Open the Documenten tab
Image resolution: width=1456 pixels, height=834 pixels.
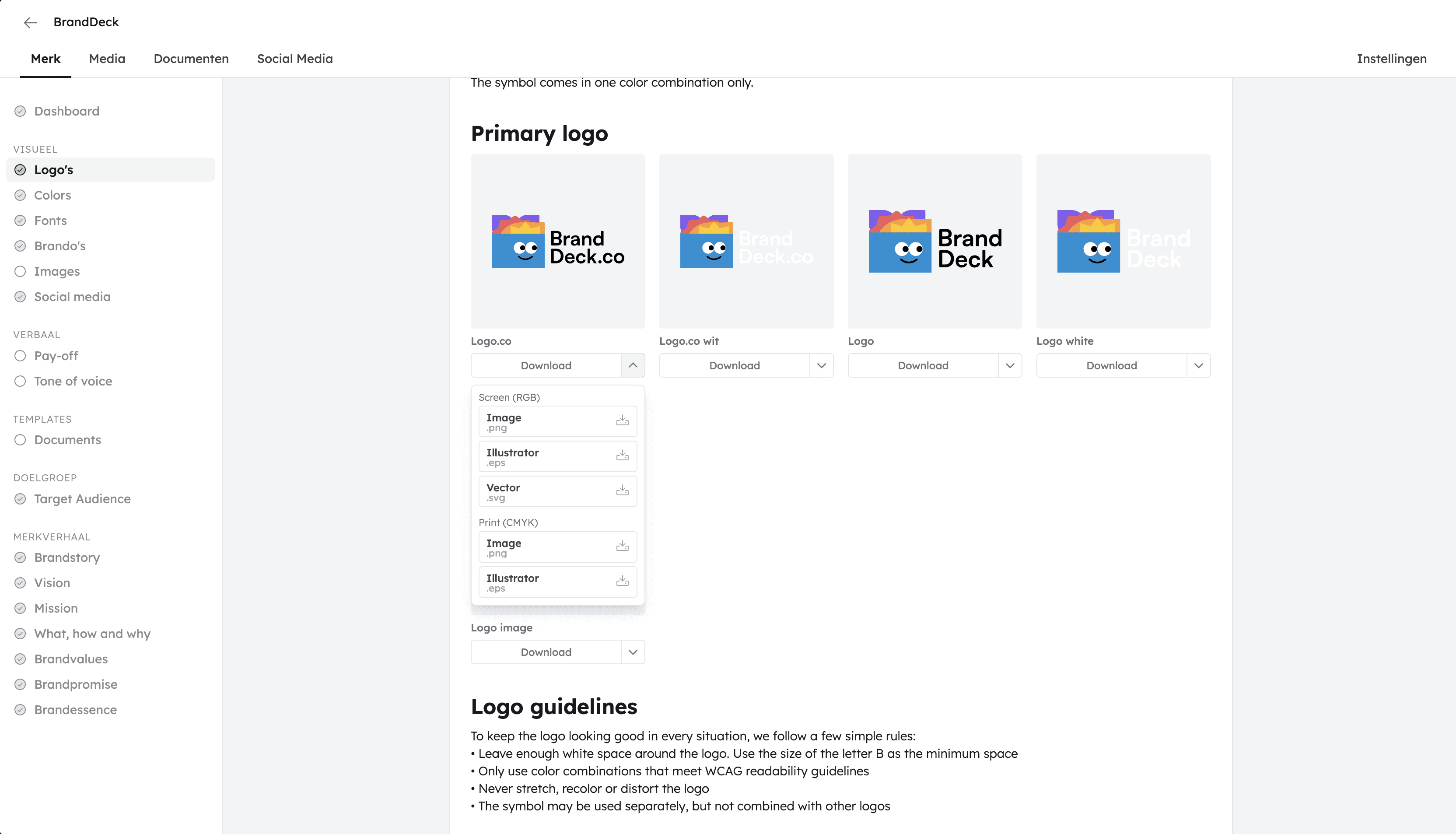tap(191, 59)
